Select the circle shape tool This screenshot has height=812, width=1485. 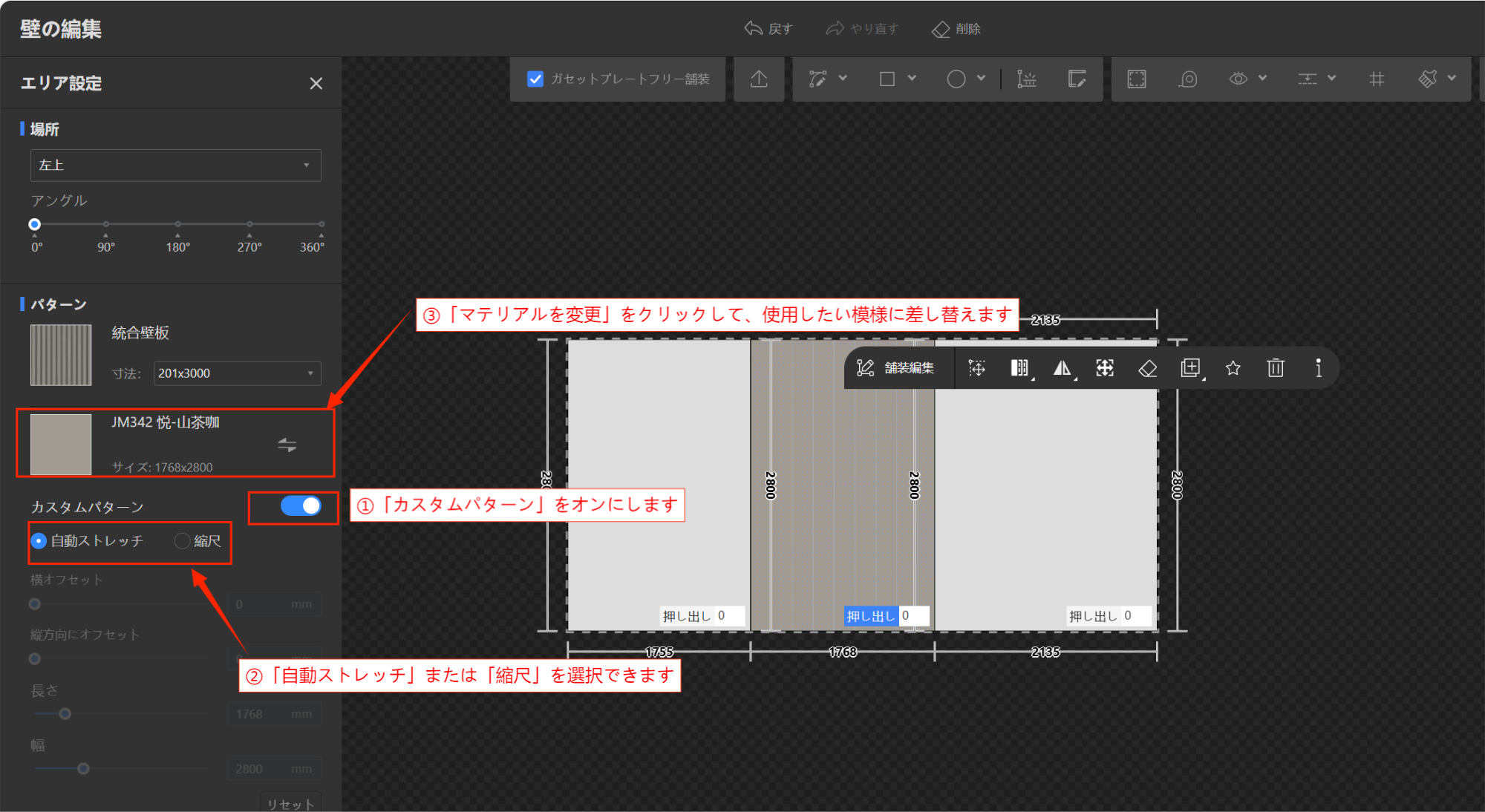[956, 79]
